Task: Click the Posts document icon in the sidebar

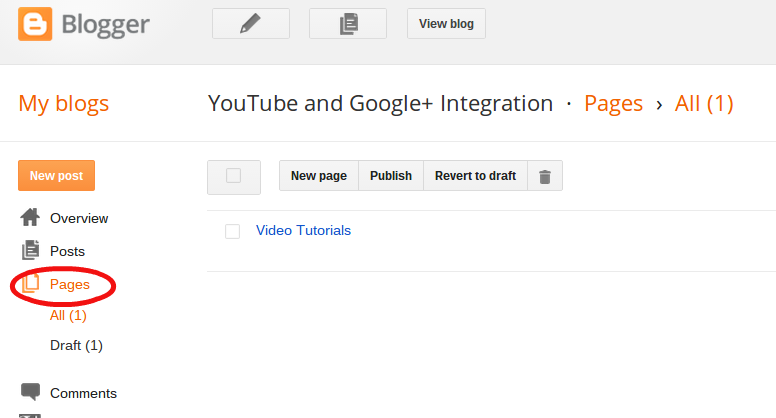Action: click(30, 250)
